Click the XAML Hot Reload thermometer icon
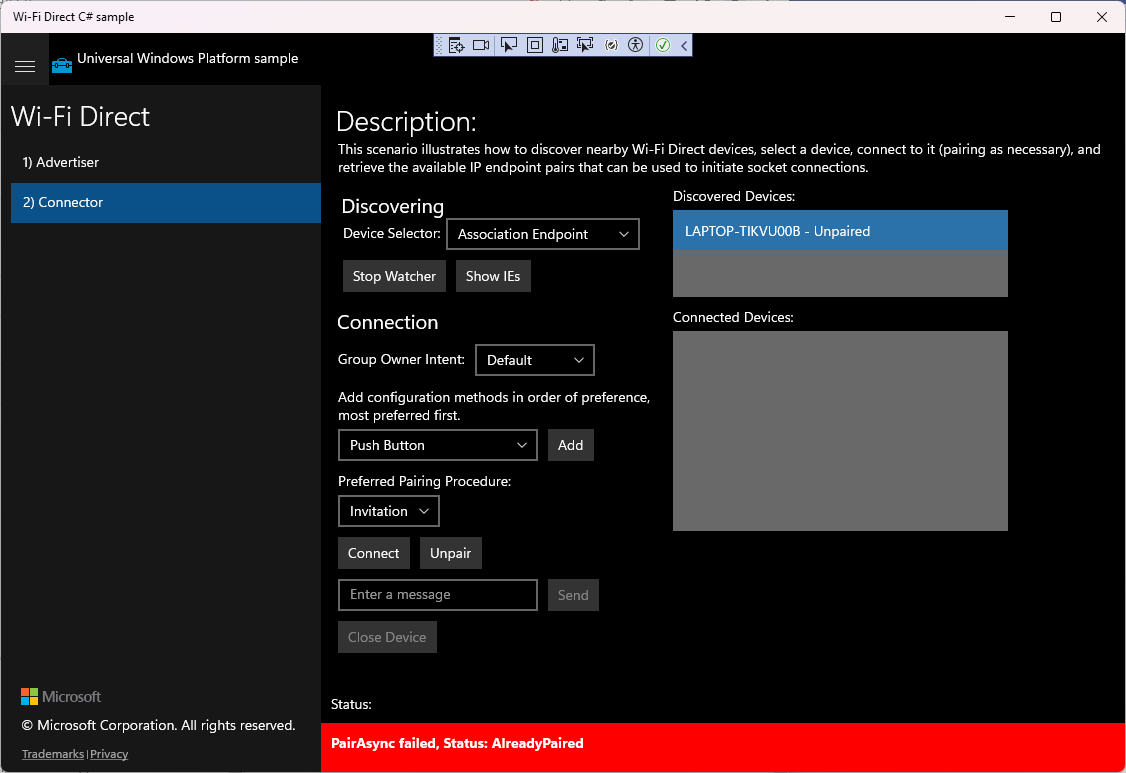This screenshot has width=1126, height=773. pyautogui.click(x=559, y=45)
